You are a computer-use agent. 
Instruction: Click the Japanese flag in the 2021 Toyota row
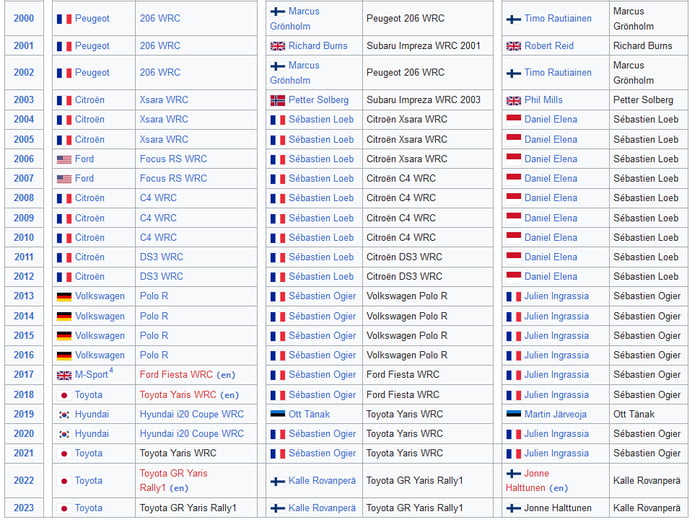[64, 454]
